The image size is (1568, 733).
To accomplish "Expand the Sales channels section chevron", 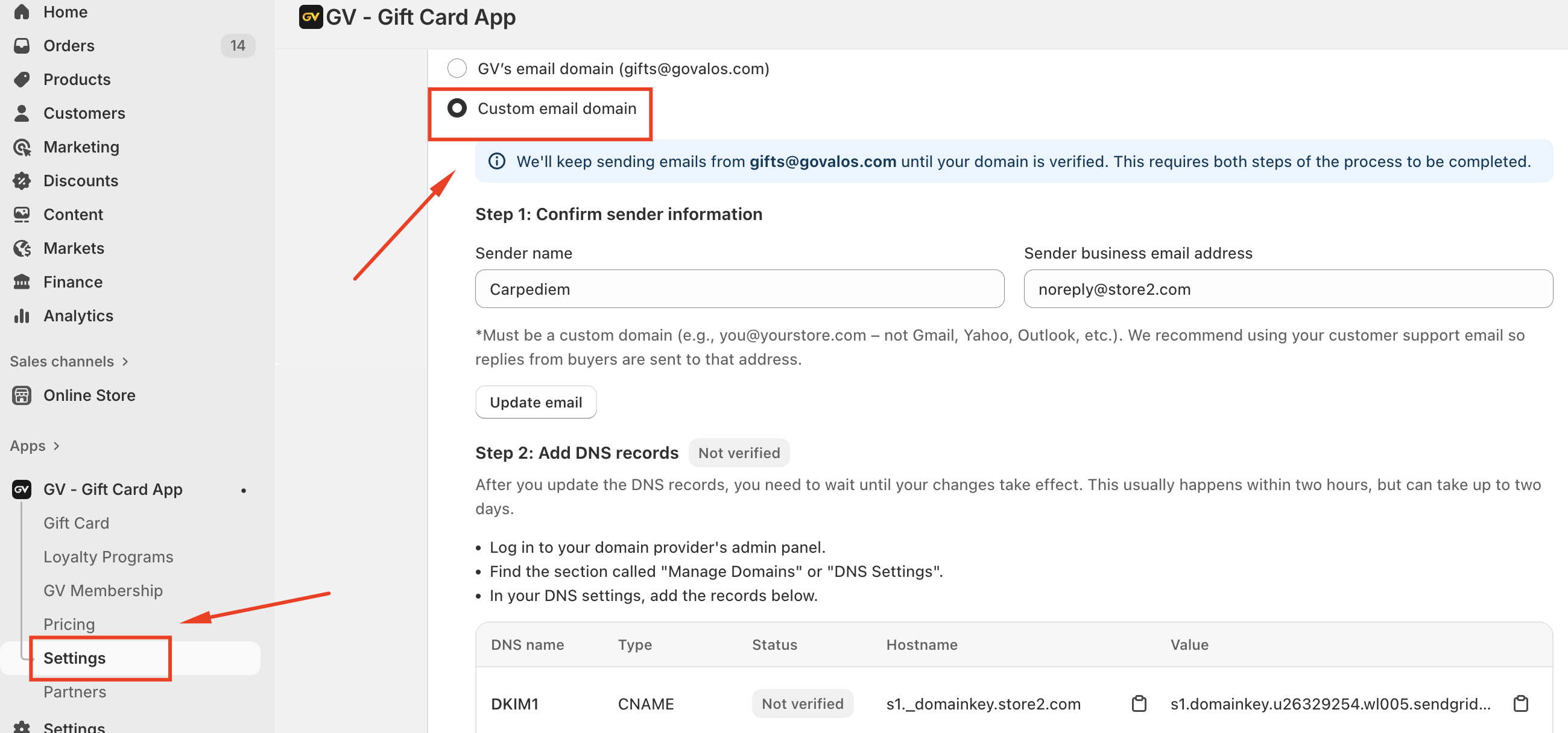I will point(125,361).
